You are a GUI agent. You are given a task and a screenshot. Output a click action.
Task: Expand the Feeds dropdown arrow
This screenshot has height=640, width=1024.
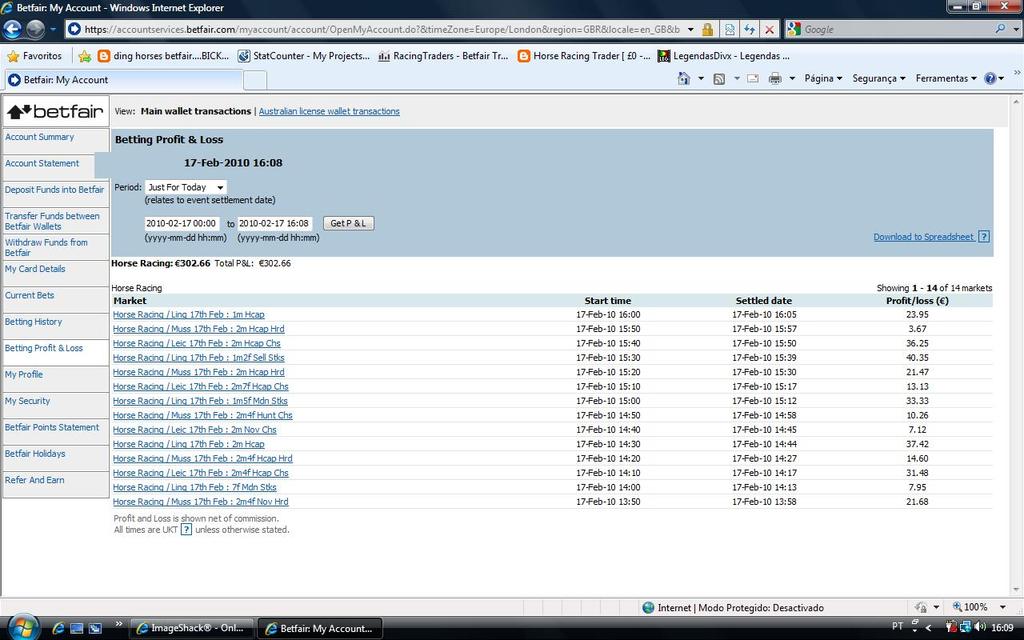[736, 78]
